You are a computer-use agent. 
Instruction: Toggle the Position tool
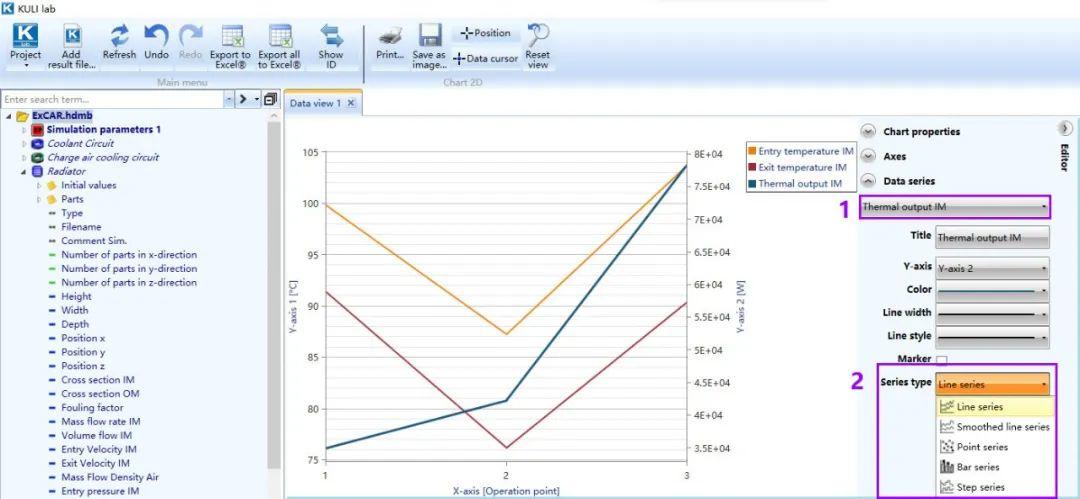(x=486, y=33)
